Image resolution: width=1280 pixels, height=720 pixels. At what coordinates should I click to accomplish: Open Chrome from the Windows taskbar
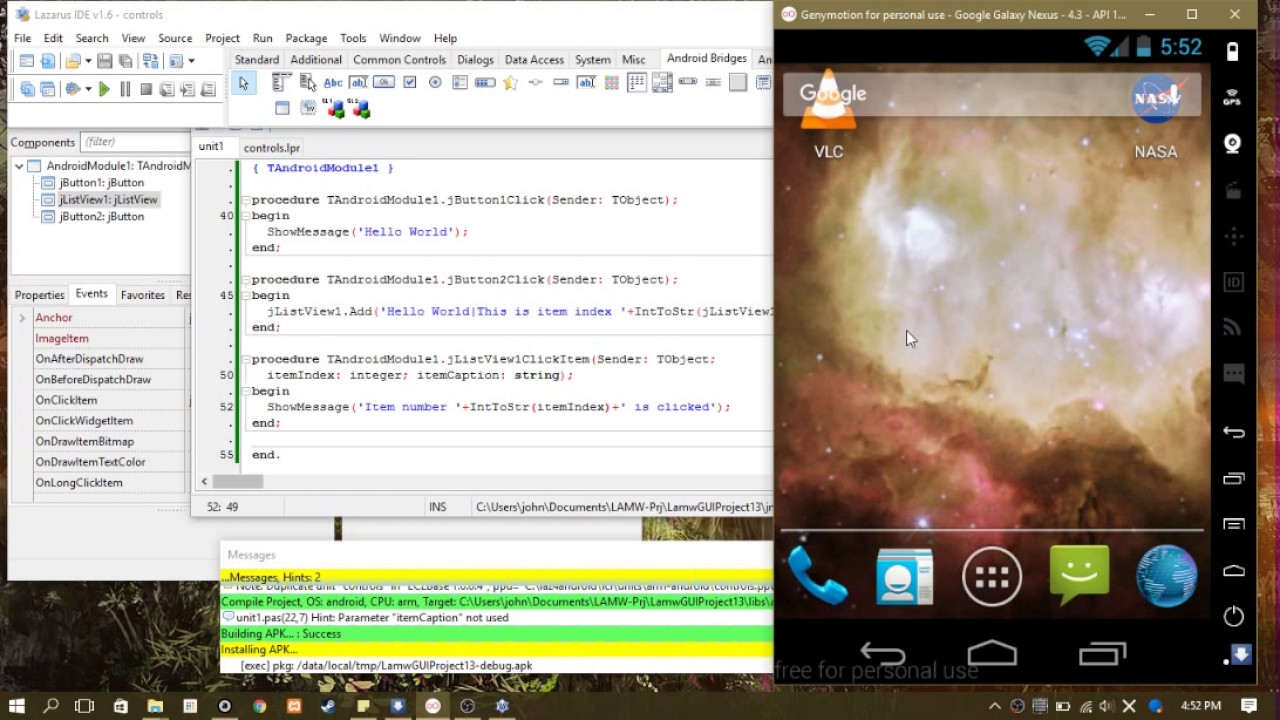pyautogui.click(x=259, y=706)
